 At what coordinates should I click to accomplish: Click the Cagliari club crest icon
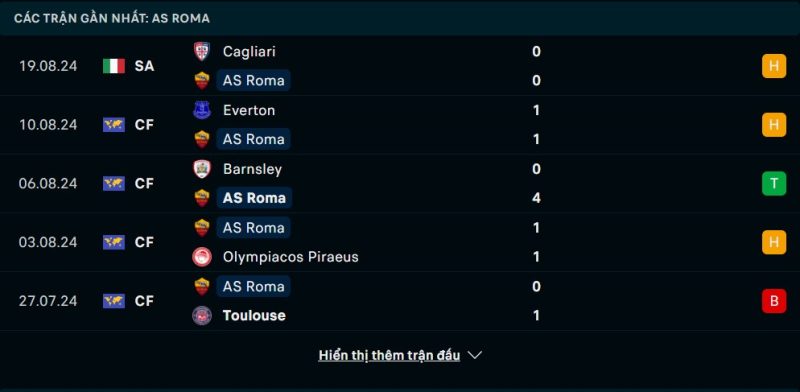pyautogui.click(x=202, y=52)
